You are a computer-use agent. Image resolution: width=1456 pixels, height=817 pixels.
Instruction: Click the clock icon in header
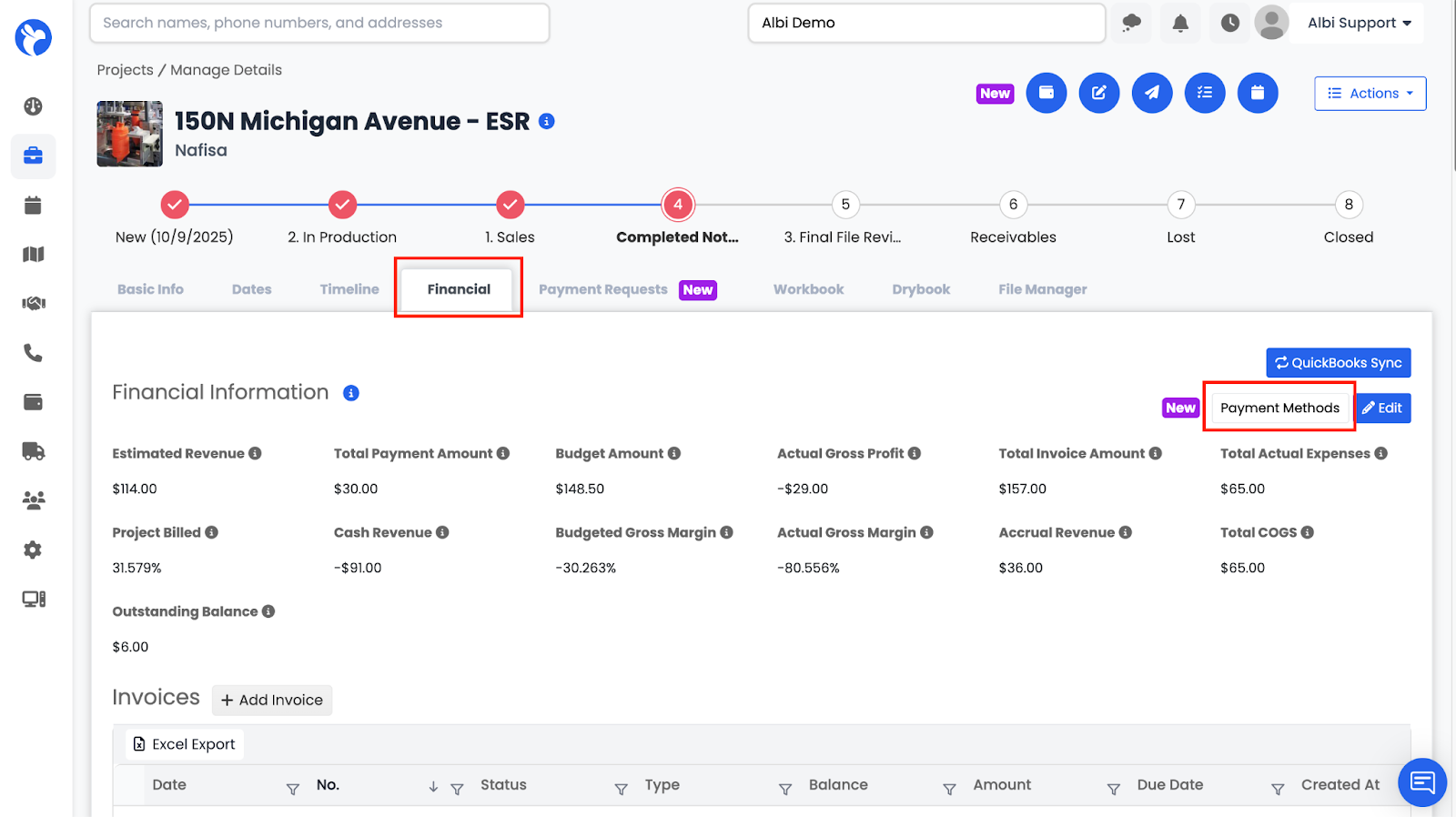(1229, 23)
